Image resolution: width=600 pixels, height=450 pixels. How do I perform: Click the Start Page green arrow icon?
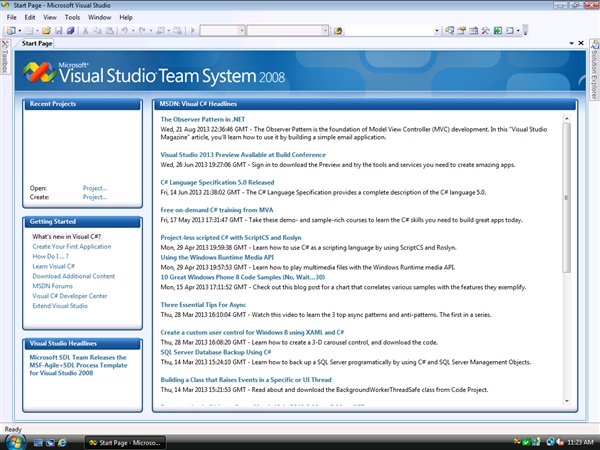[498, 31]
